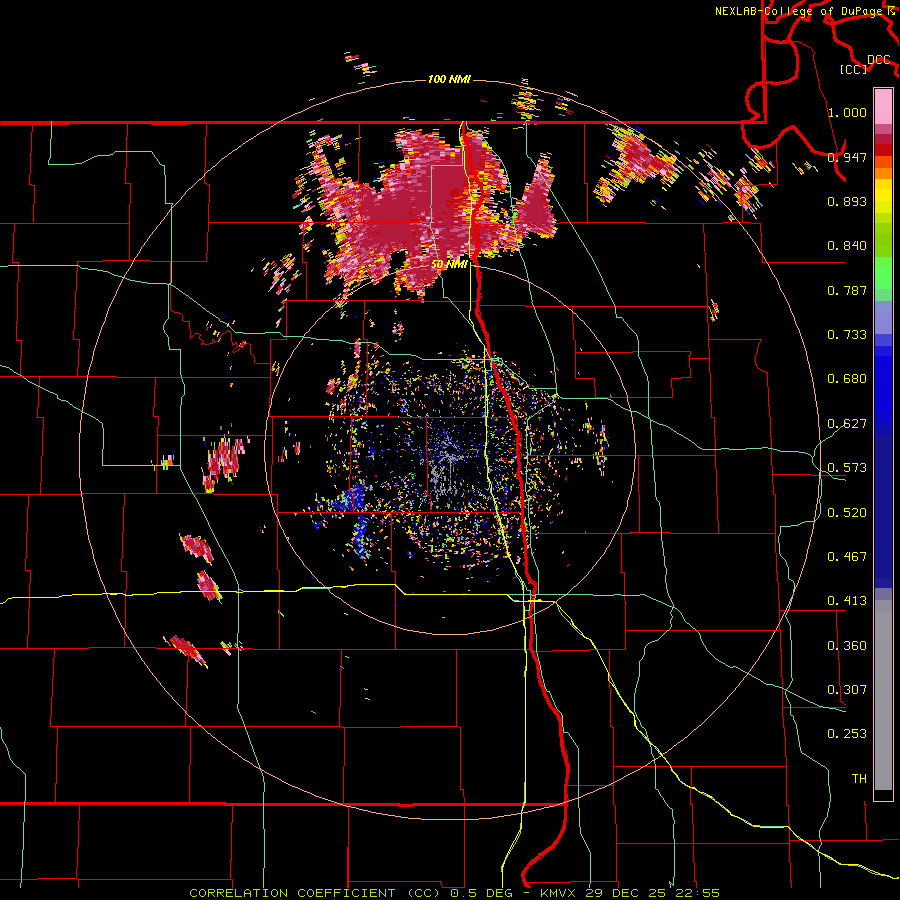Click the 0.413 scale value
The height and width of the screenshot is (900, 900).
[x=847, y=601]
